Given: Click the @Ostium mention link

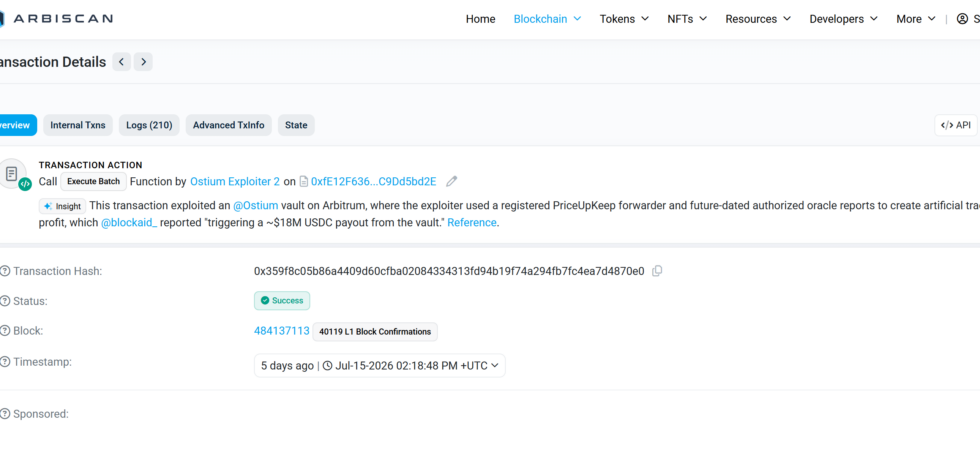Looking at the screenshot, I should pos(256,206).
